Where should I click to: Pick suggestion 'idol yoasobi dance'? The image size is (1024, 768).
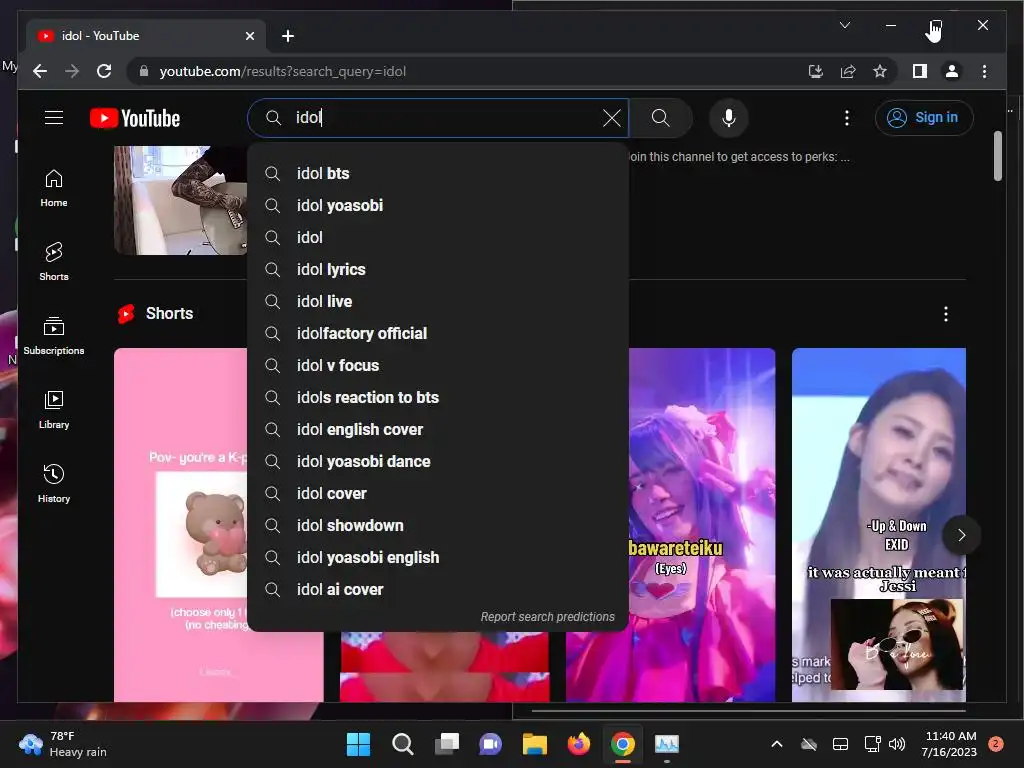click(x=438, y=462)
